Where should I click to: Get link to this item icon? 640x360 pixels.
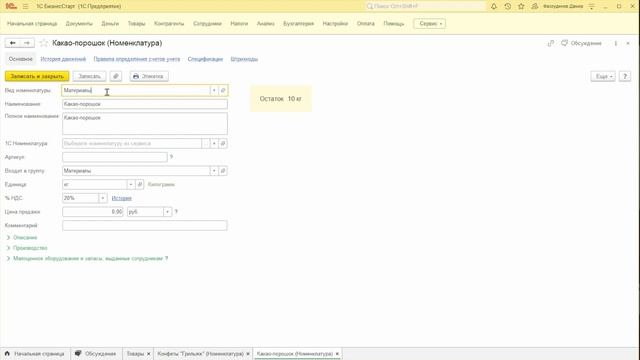coord(551,43)
